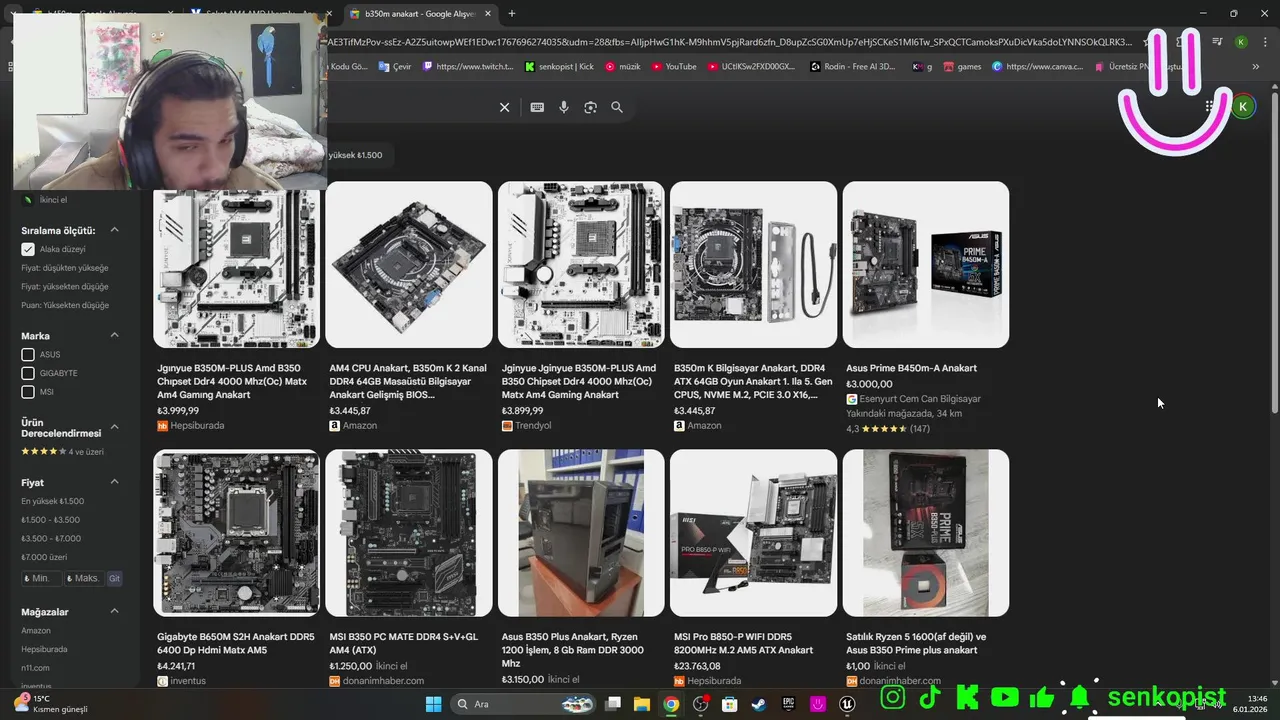
Task: Click the Maks. price input field
Action: (x=82, y=578)
